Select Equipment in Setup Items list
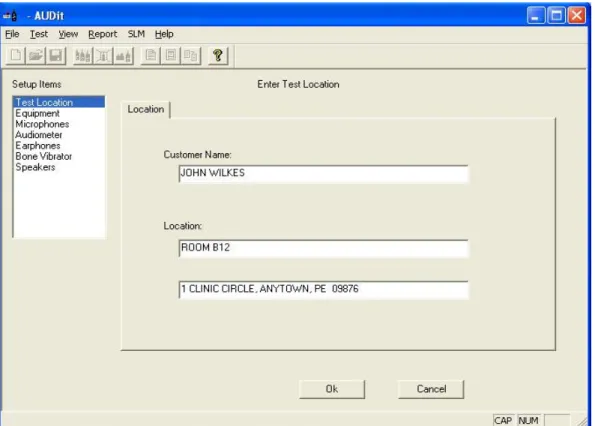The width and height of the screenshot is (595, 426). tap(59, 113)
